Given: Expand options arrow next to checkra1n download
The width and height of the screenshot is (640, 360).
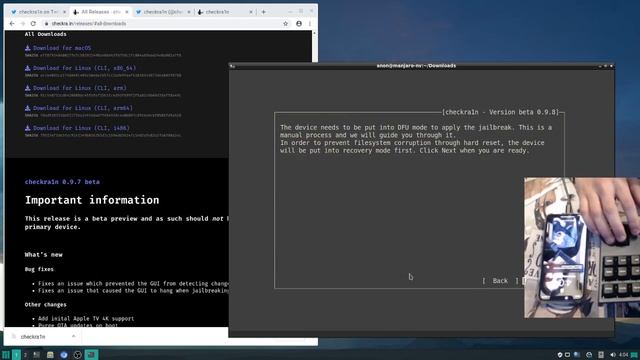Looking at the screenshot, I should coord(73,337).
